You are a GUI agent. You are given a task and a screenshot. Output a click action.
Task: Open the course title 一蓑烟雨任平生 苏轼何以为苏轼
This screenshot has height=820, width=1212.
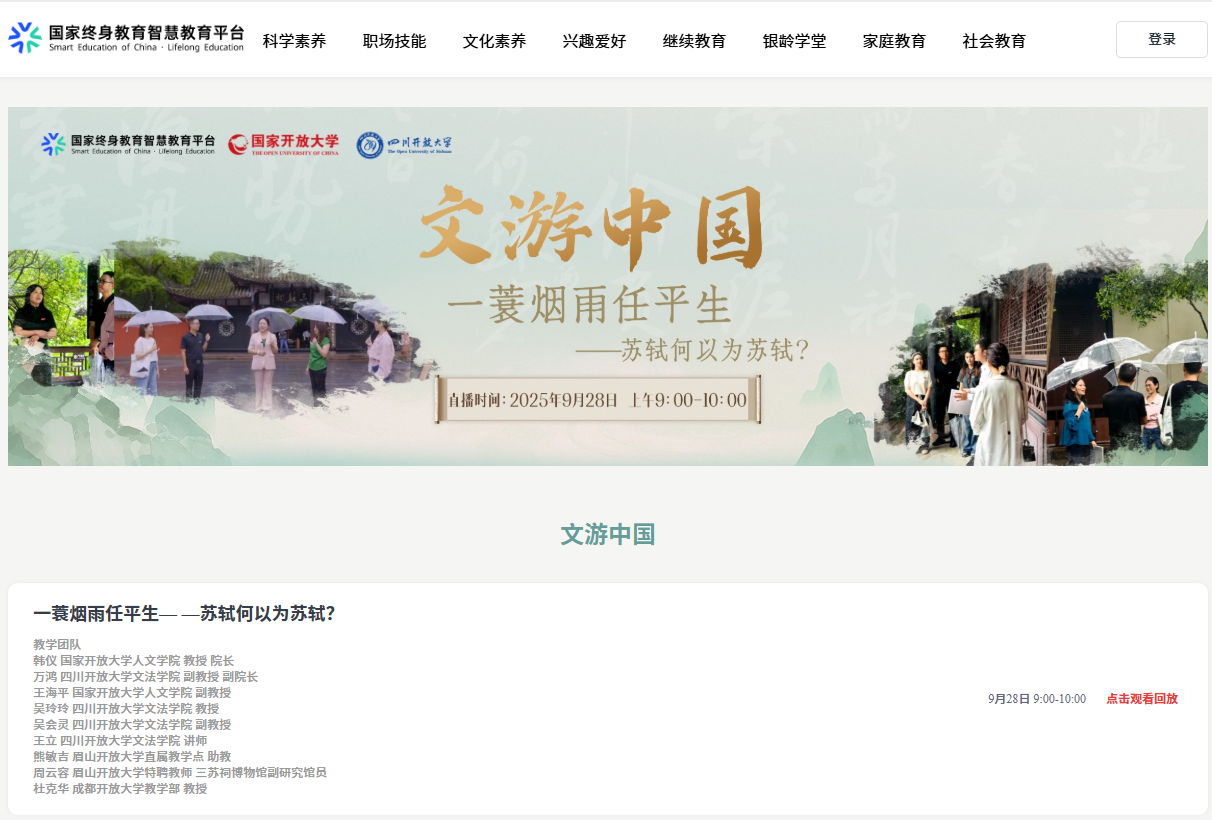pos(184,614)
